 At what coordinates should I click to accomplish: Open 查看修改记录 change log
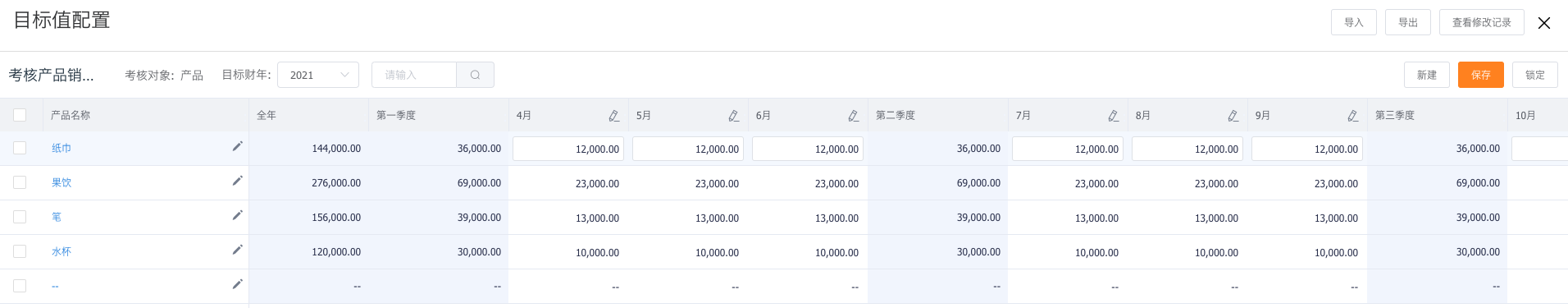(x=1482, y=22)
